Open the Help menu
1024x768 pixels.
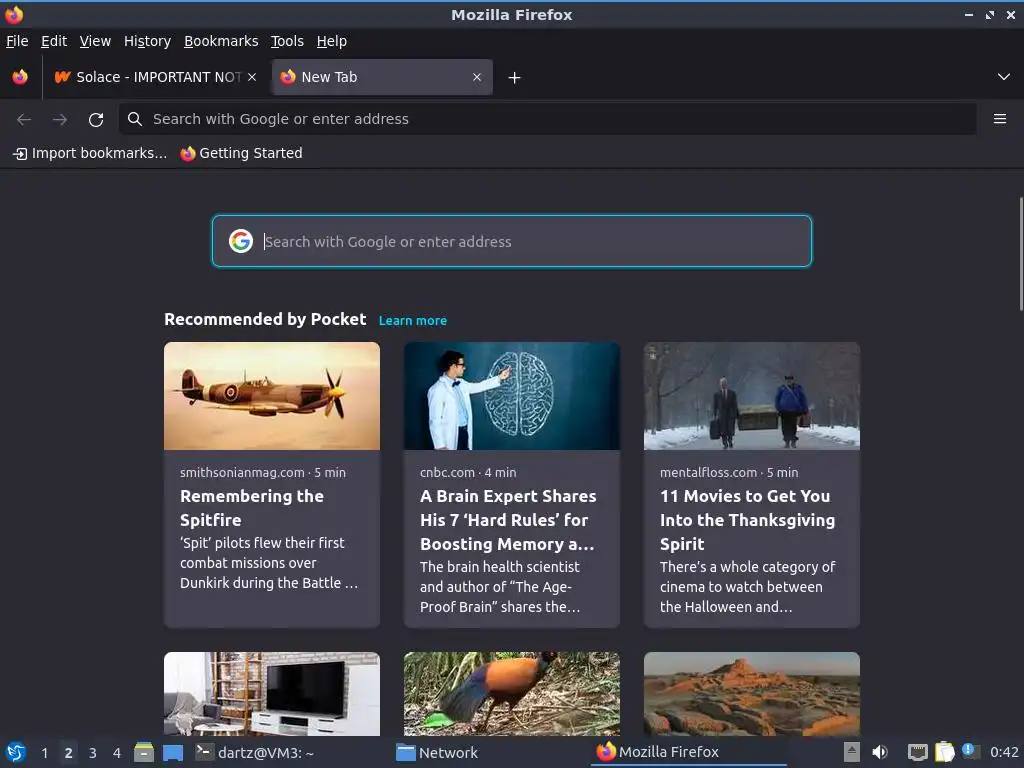click(332, 41)
